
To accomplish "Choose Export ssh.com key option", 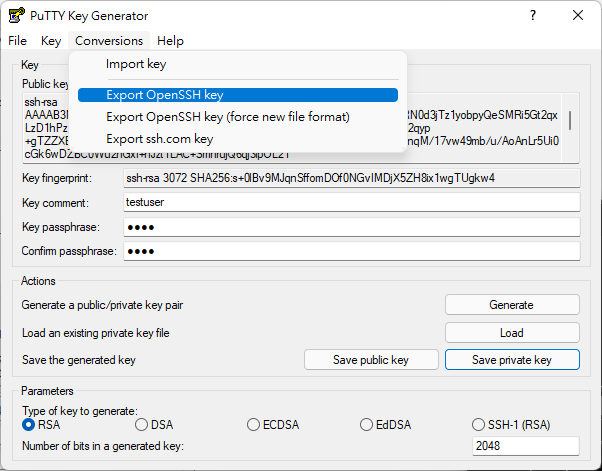I will tap(159, 139).
